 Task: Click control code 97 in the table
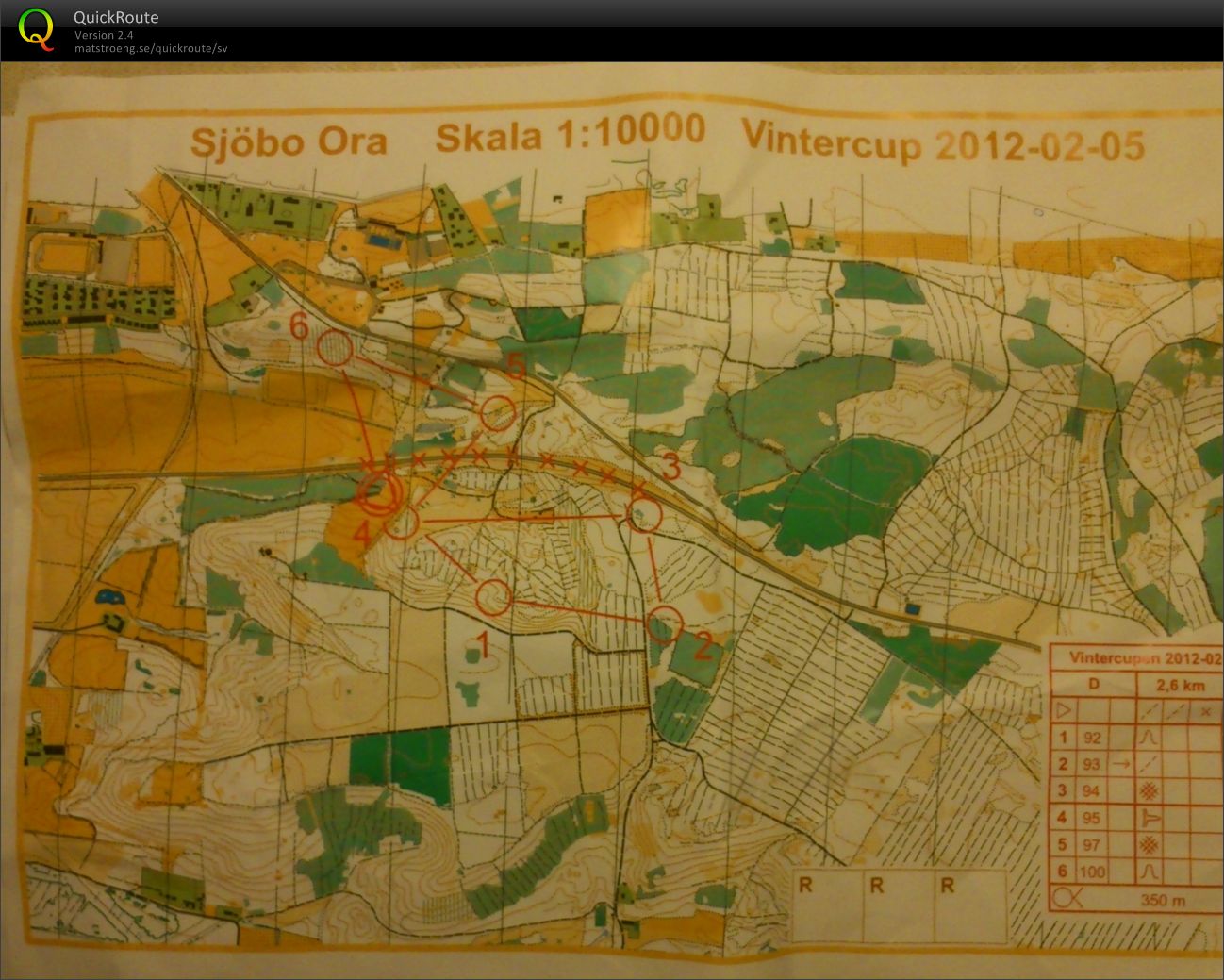(1092, 845)
